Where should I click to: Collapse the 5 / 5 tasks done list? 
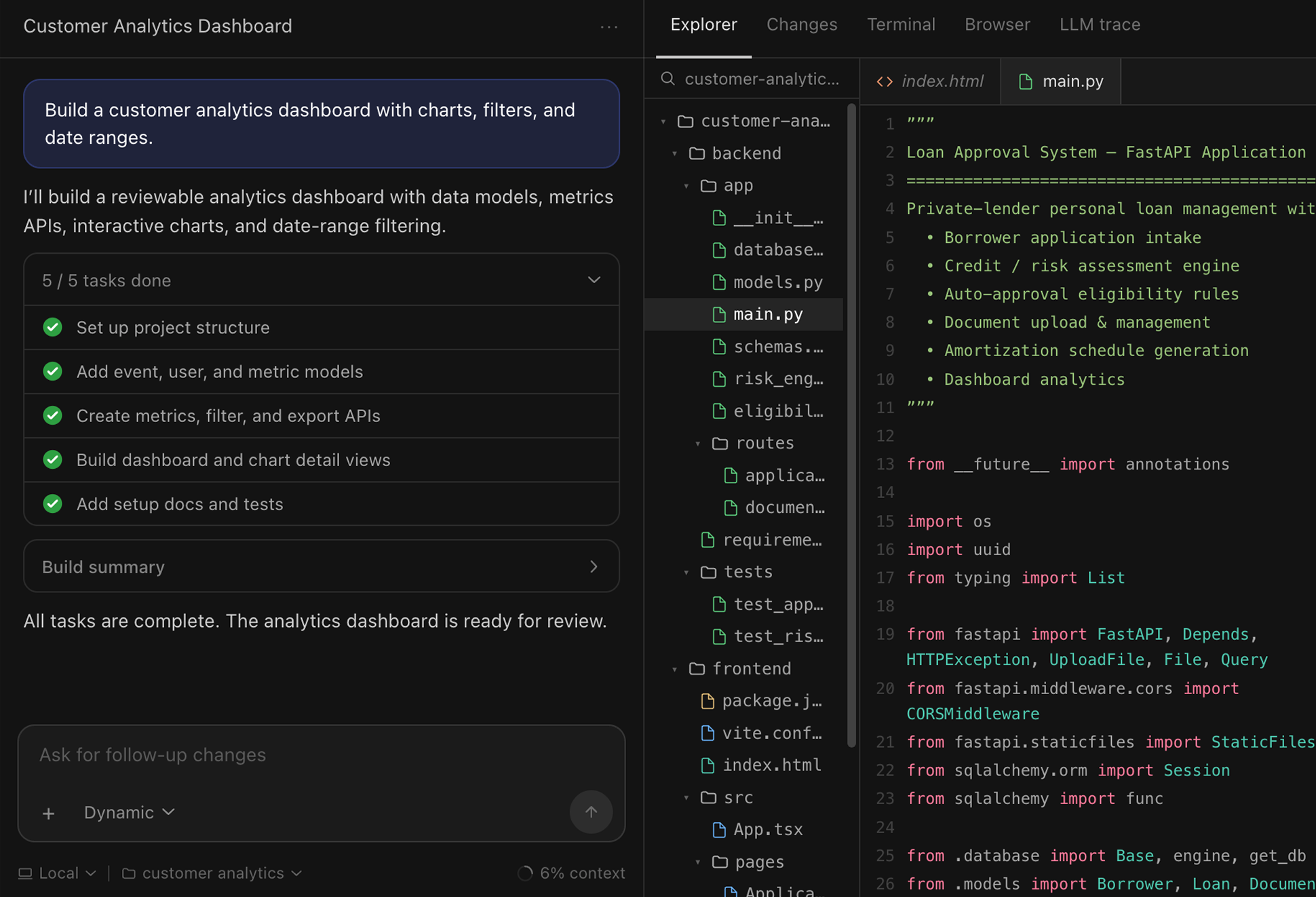pyautogui.click(x=594, y=280)
